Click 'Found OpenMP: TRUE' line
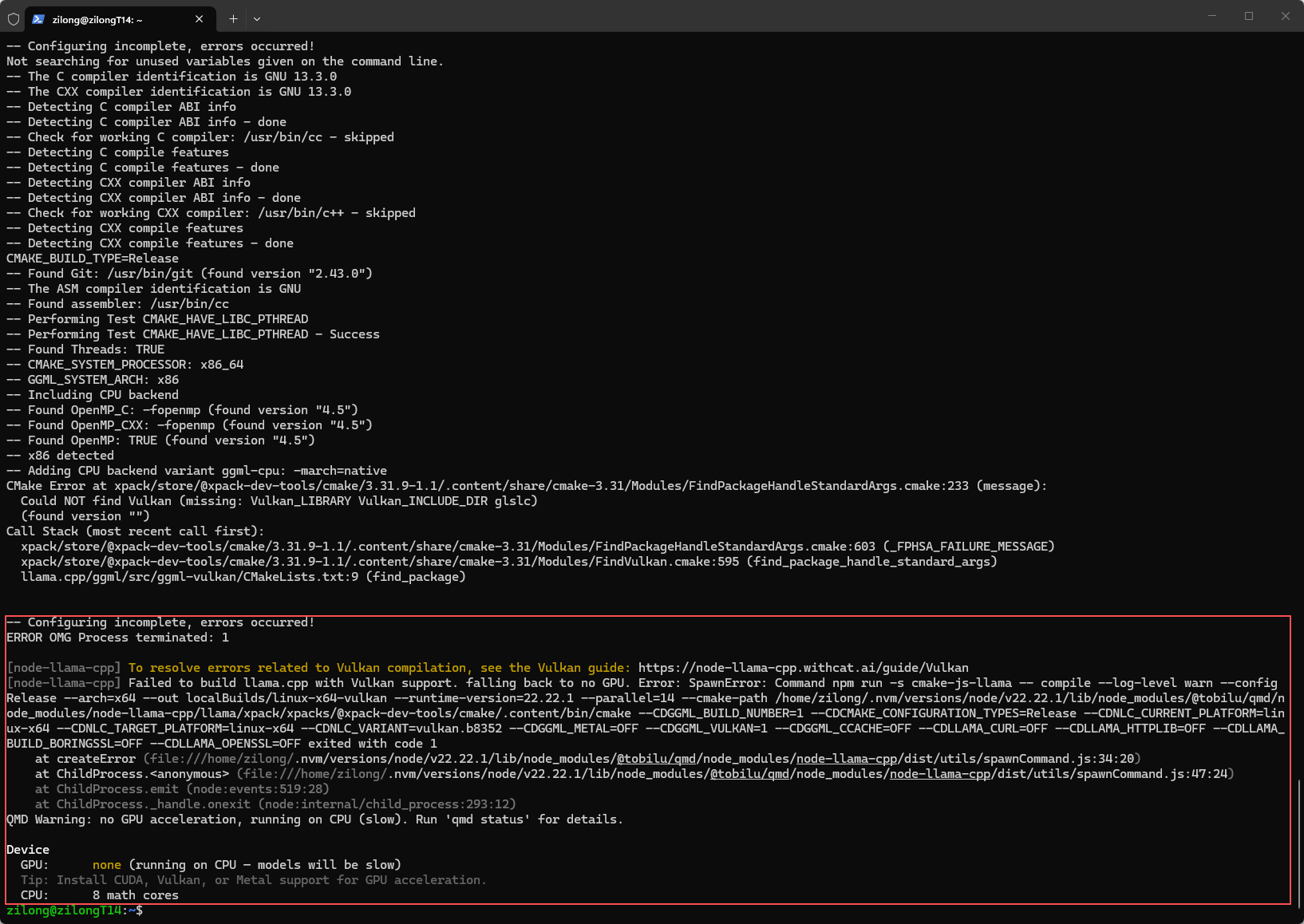 point(160,440)
